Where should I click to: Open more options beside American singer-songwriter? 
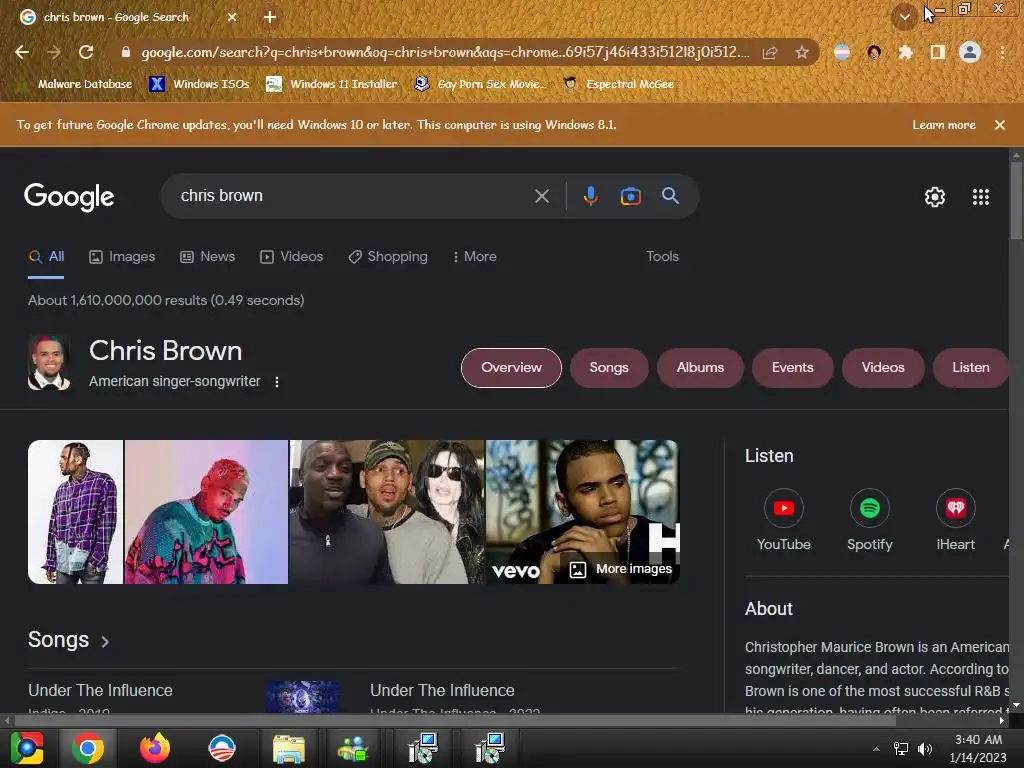[277, 381]
